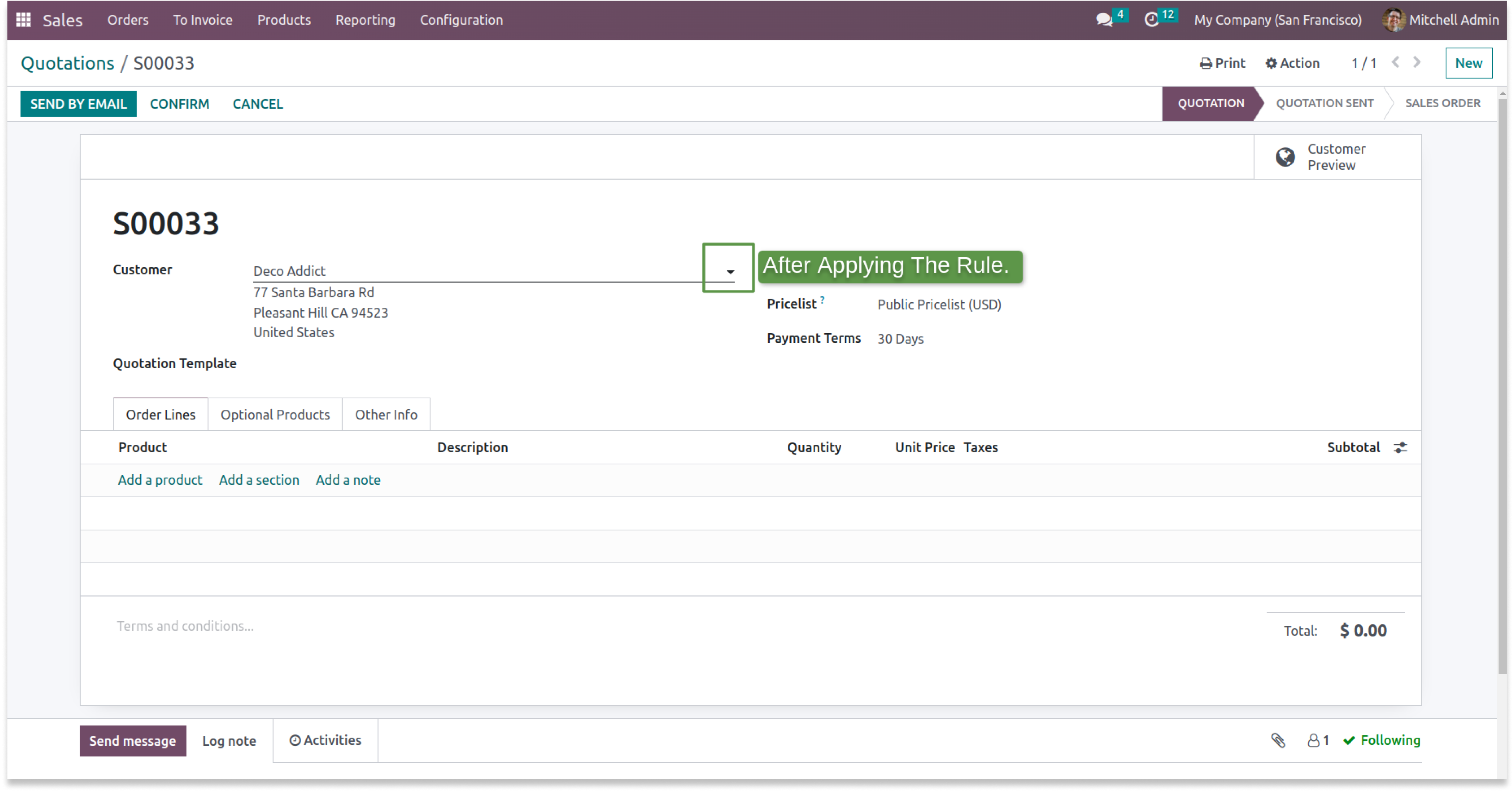
Task: Click the Product column header
Action: click(143, 448)
